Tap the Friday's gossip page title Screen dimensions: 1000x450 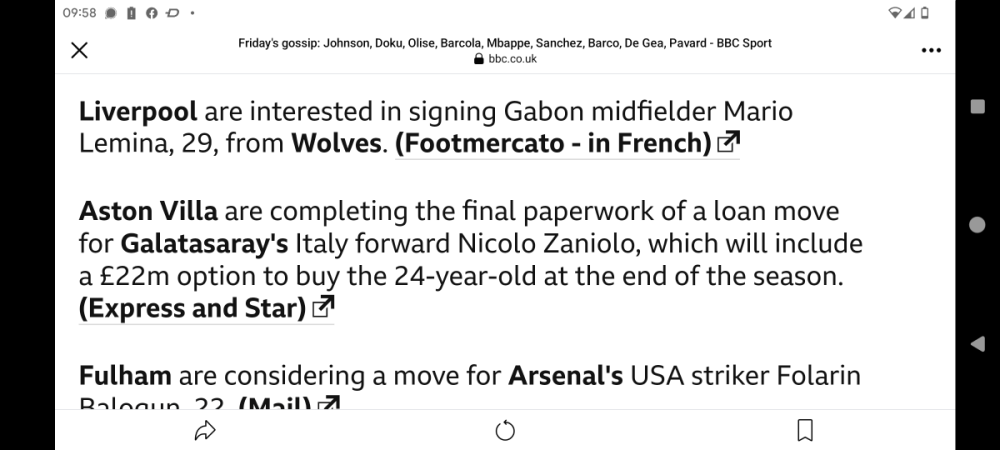coord(504,43)
